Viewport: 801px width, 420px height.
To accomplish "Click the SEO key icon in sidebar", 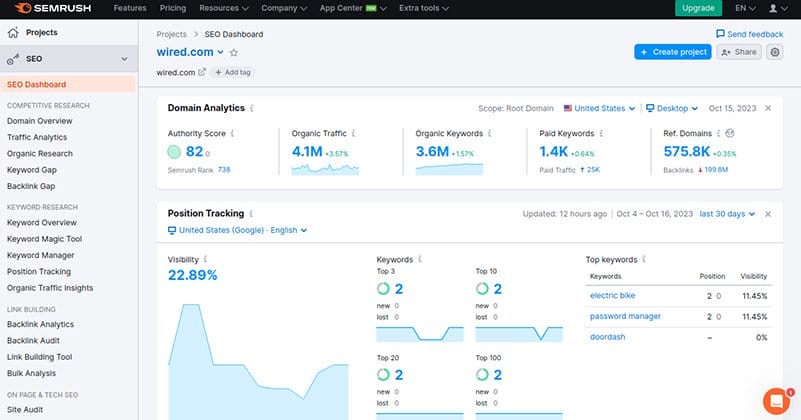I will (13, 59).
